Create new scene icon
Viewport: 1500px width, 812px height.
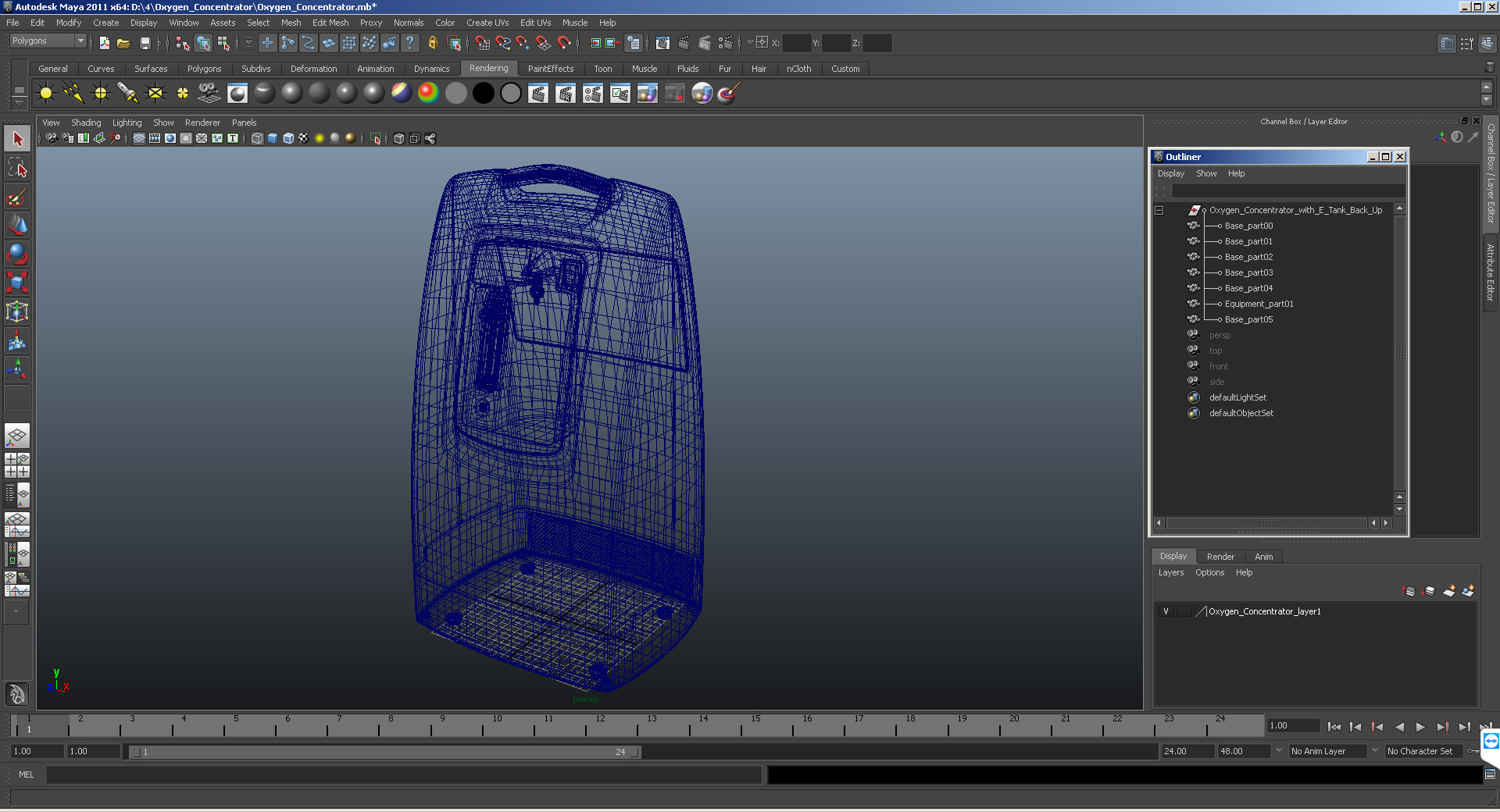pyautogui.click(x=104, y=43)
